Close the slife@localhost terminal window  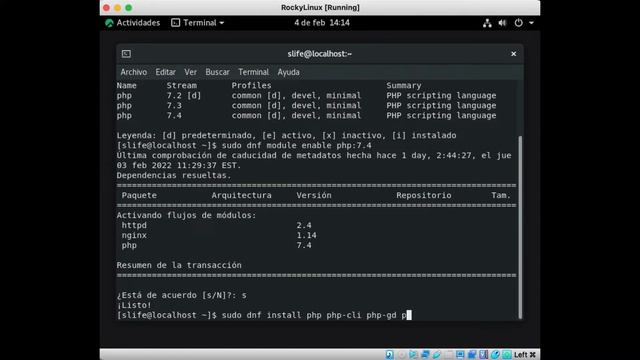pos(513,54)
